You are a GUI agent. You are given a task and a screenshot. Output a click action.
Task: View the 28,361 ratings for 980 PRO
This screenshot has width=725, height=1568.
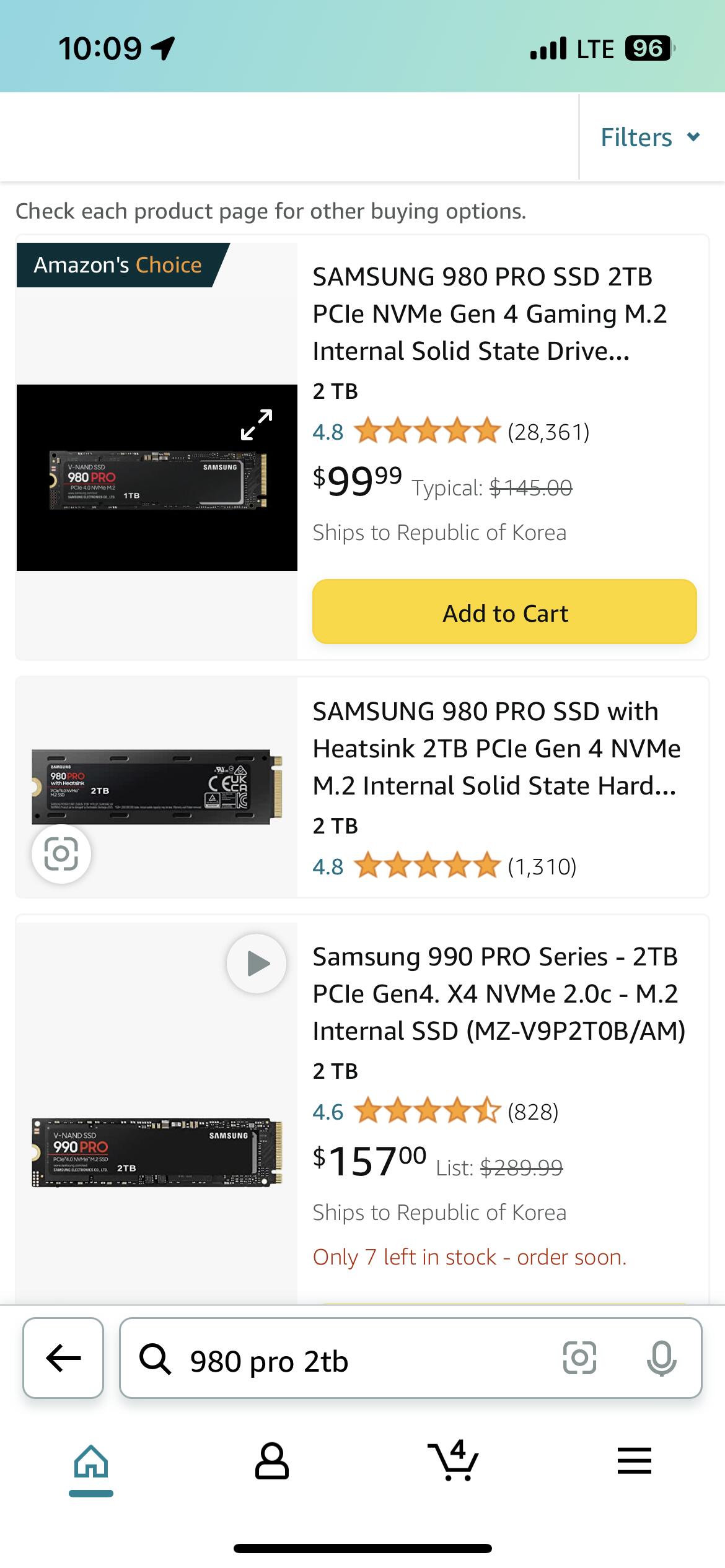tap(548, 432)
